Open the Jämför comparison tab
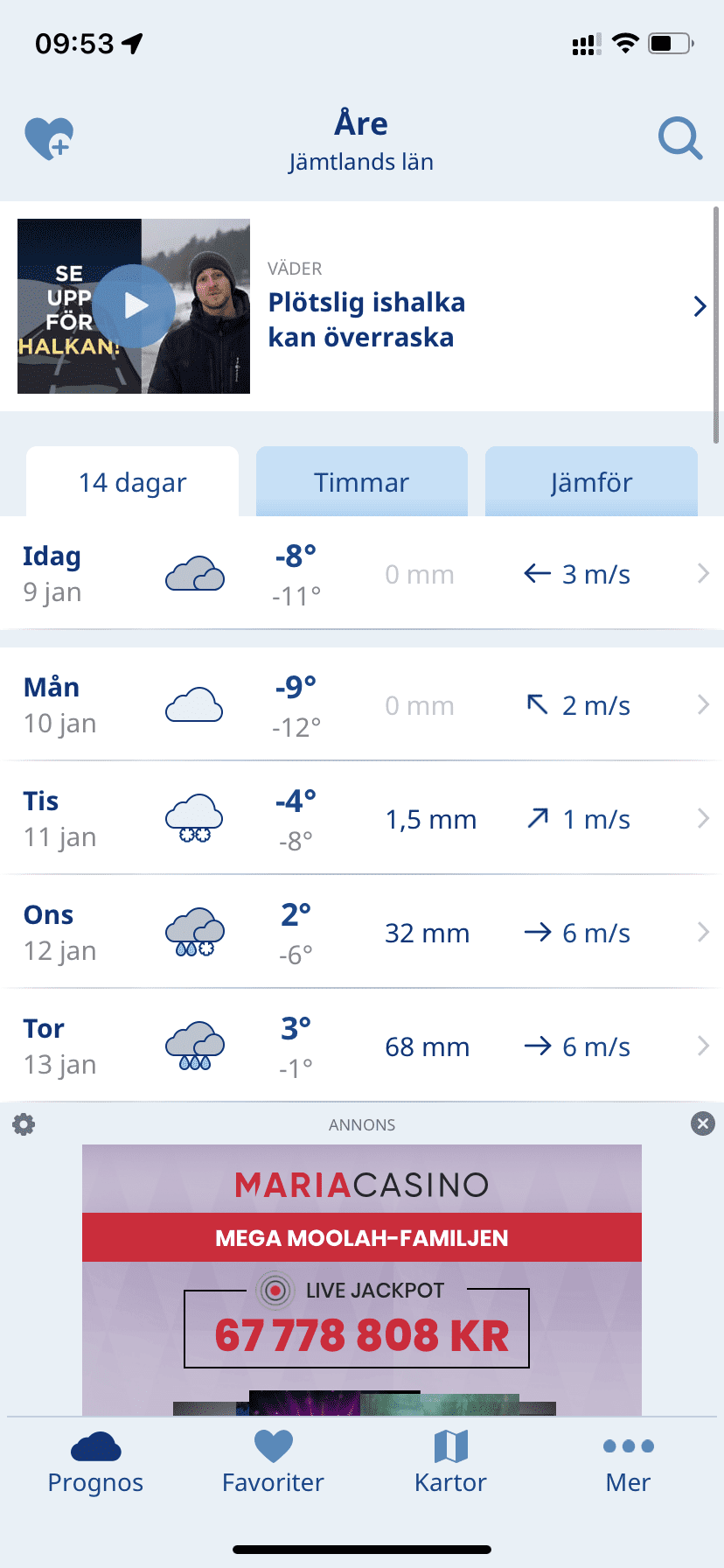724x1568 pixels. (591, 482)
